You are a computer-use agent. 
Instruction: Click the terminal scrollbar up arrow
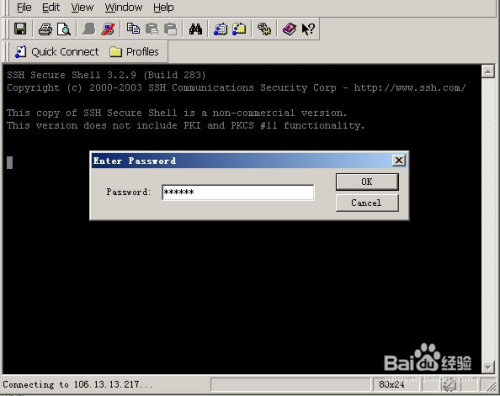(488, 71)
